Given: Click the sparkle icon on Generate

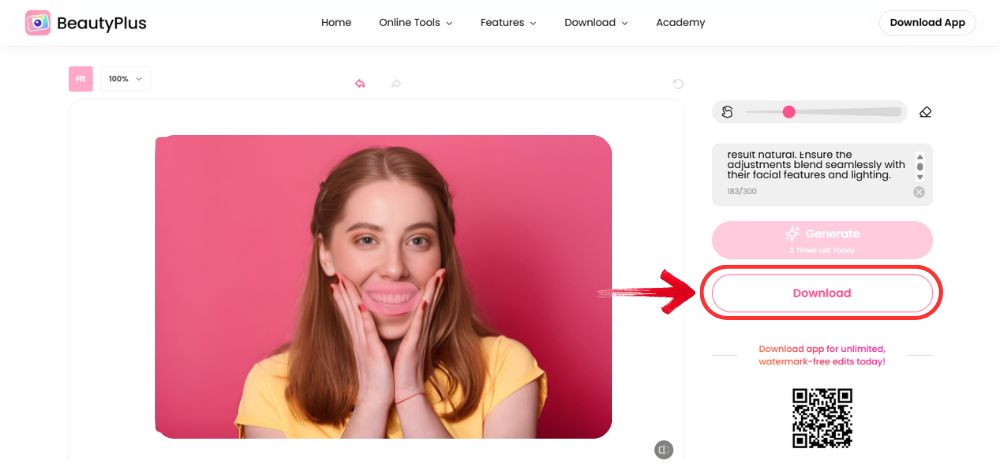Looking at the screenshot, I should click(x=792, y=233).
